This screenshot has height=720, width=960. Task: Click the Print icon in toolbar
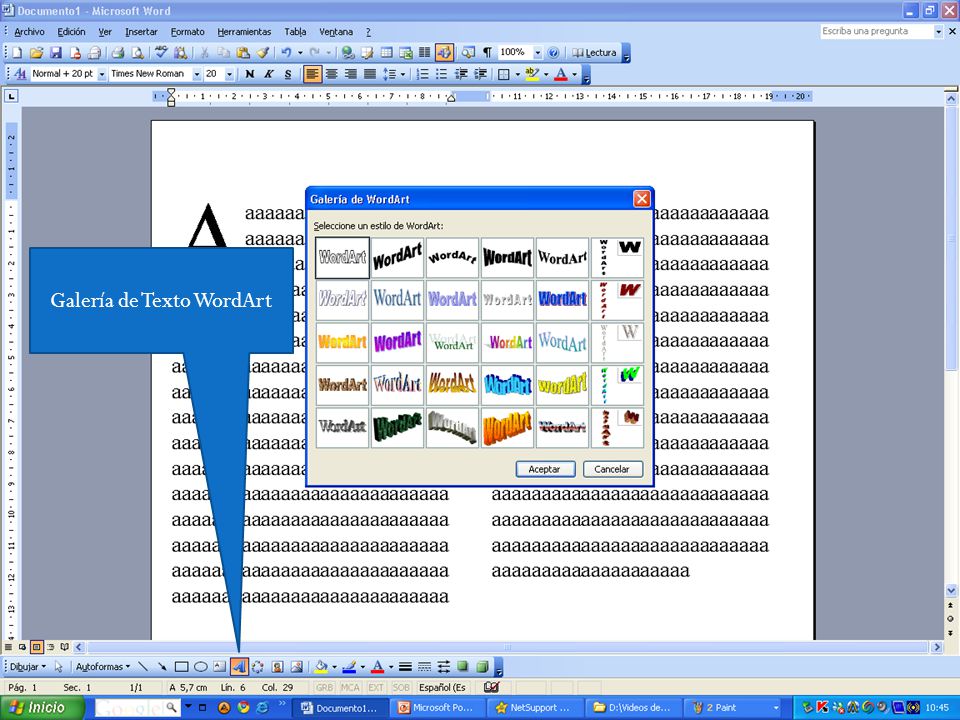[118, 53]
